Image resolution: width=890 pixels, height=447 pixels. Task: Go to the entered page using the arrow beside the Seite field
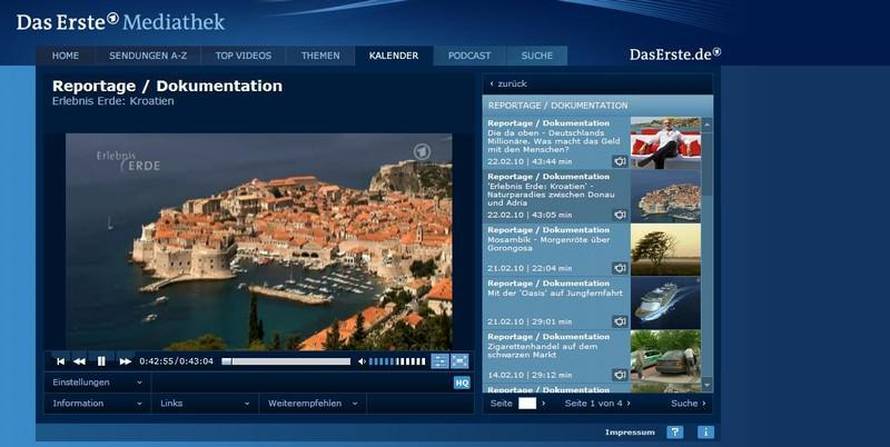[x=543, y=403]
